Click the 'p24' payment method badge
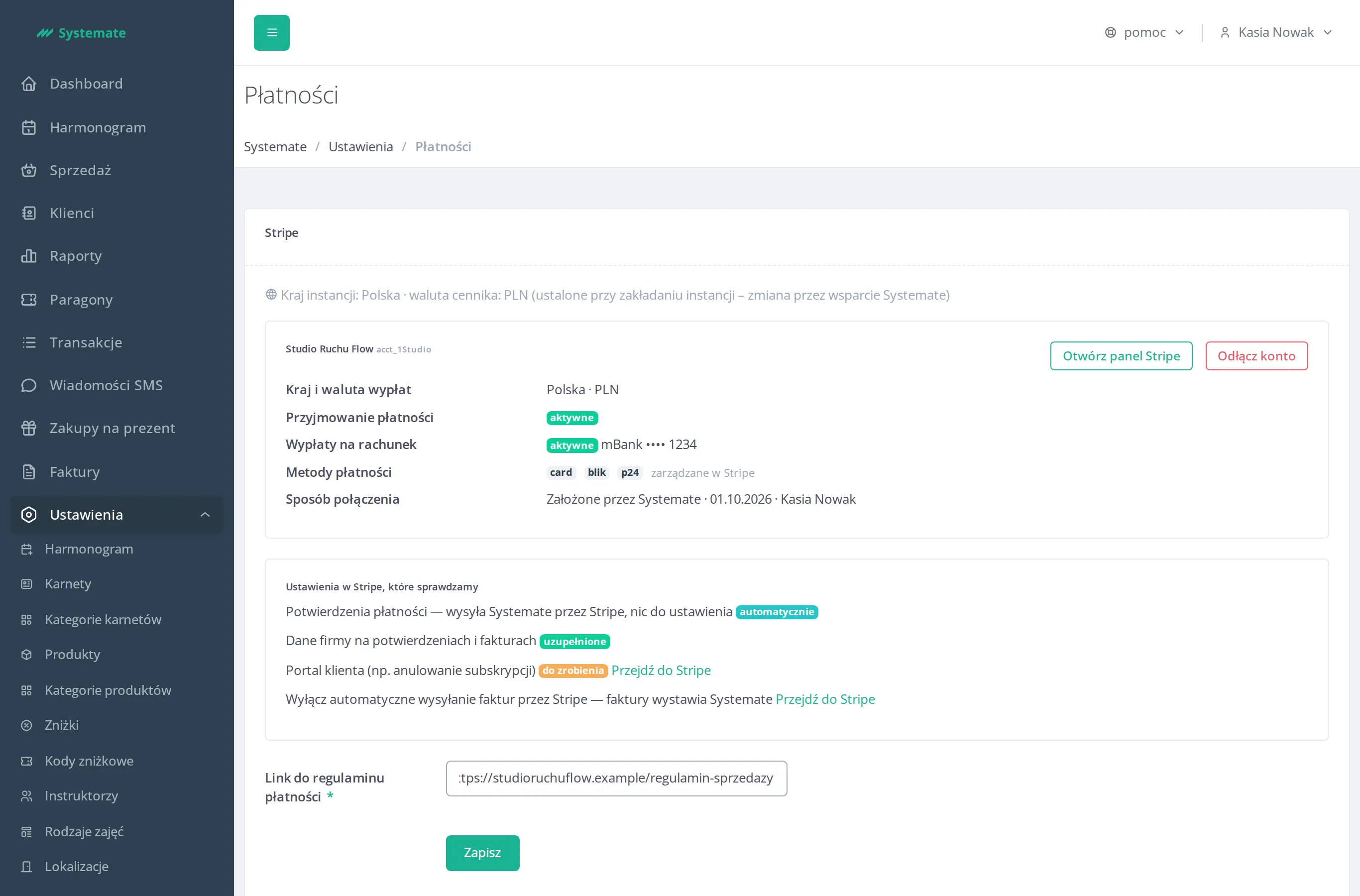1360x896 pixels. coord(630,472)
